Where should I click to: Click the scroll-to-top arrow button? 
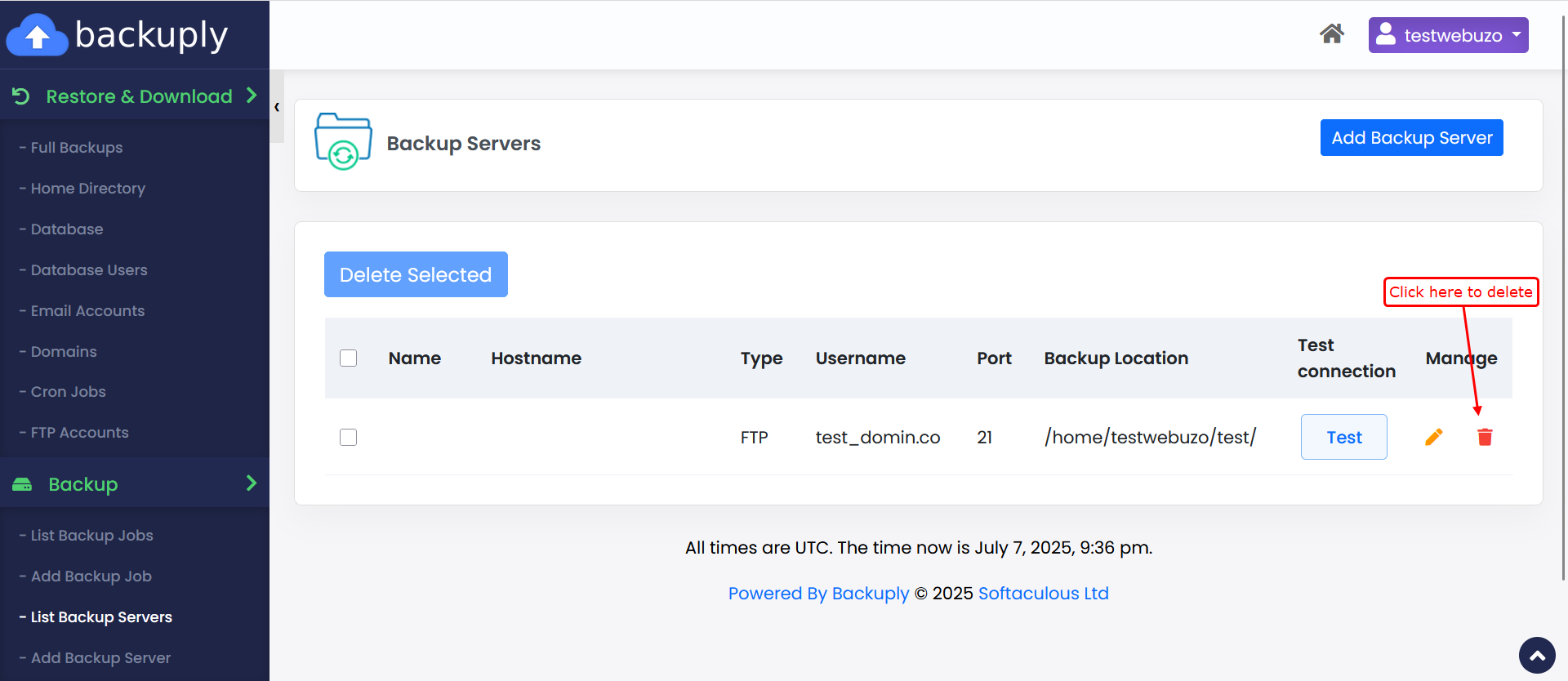pos(1537,655)
